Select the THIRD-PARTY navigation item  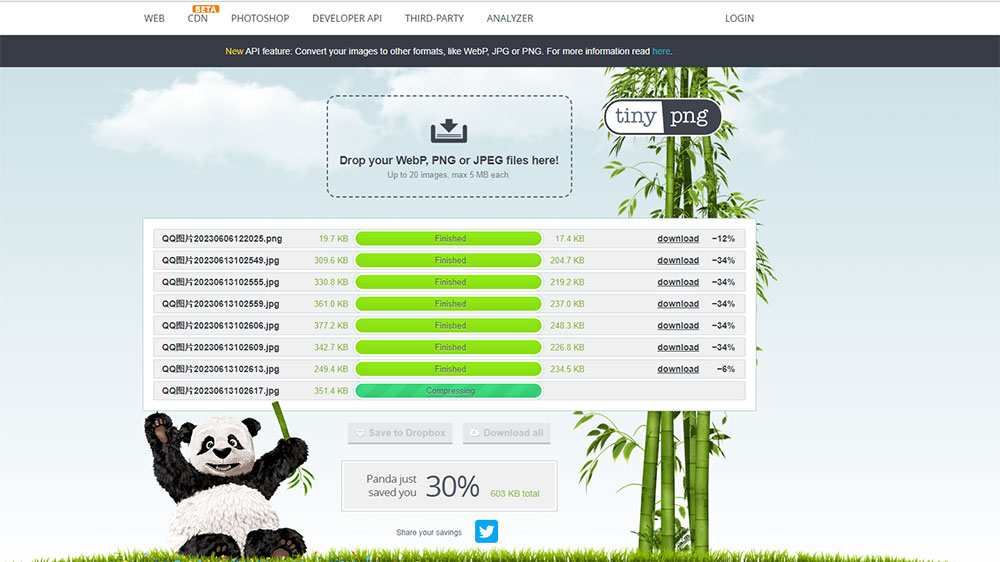434,18
